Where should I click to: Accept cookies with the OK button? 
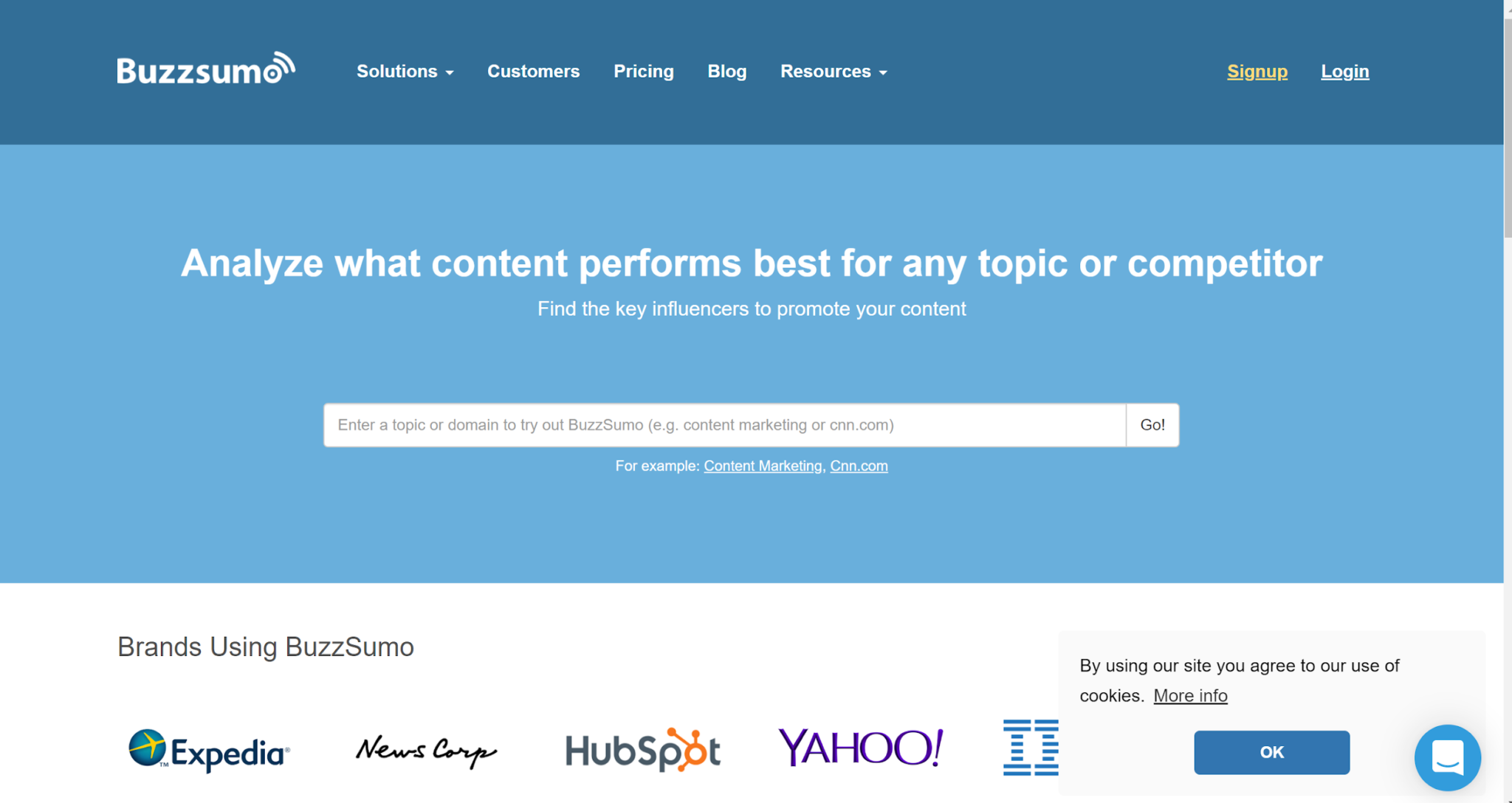1271,752
